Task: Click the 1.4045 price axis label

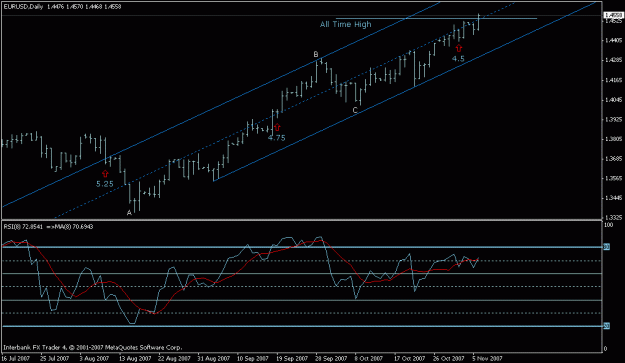Action: pyautogui.click(x=614, y=100)
